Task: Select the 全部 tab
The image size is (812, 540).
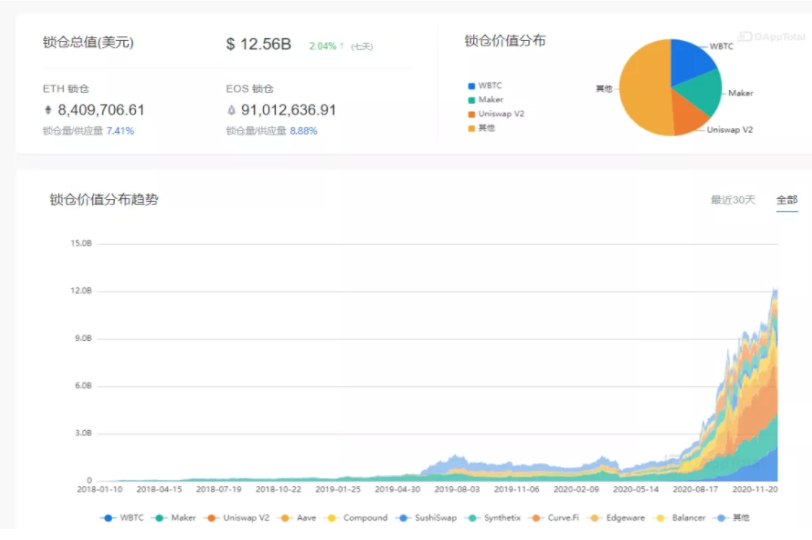Action: 787,200
